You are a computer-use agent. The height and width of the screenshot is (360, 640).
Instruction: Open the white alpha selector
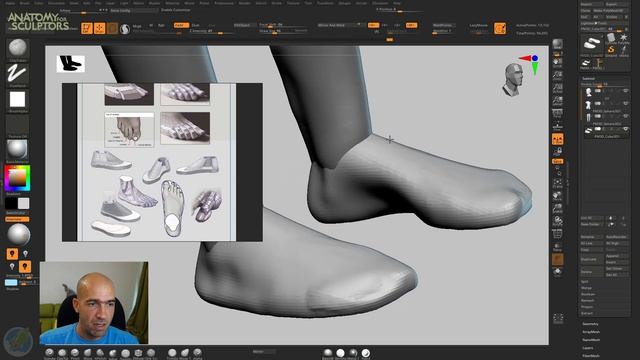tap(17, 100)
